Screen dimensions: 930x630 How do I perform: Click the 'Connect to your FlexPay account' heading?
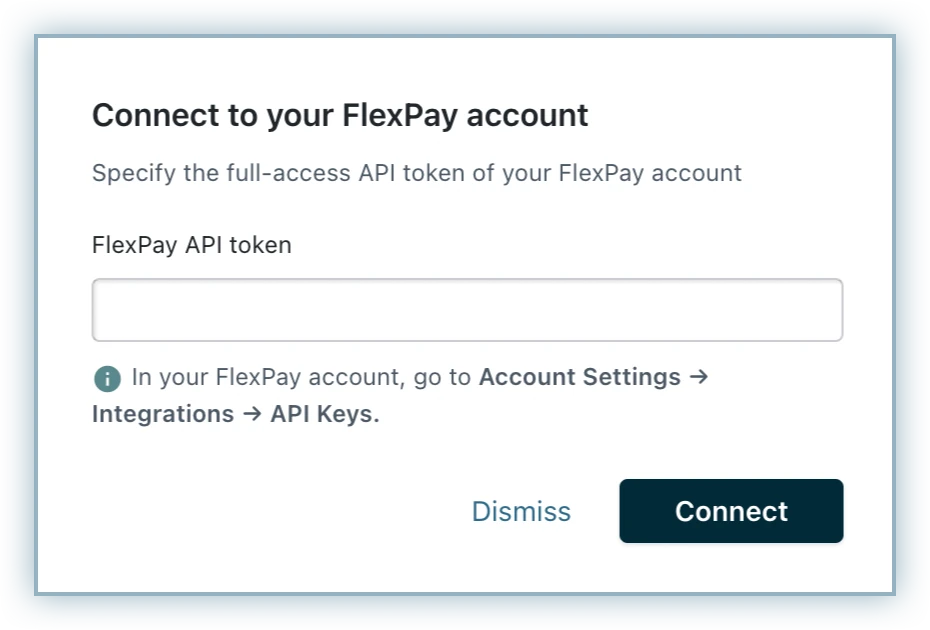(x=340, y=115)
